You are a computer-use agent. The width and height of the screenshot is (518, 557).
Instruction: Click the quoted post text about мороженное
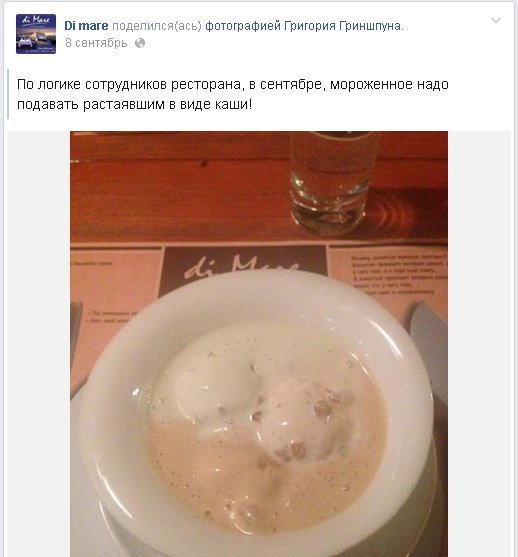coord(233,94)
